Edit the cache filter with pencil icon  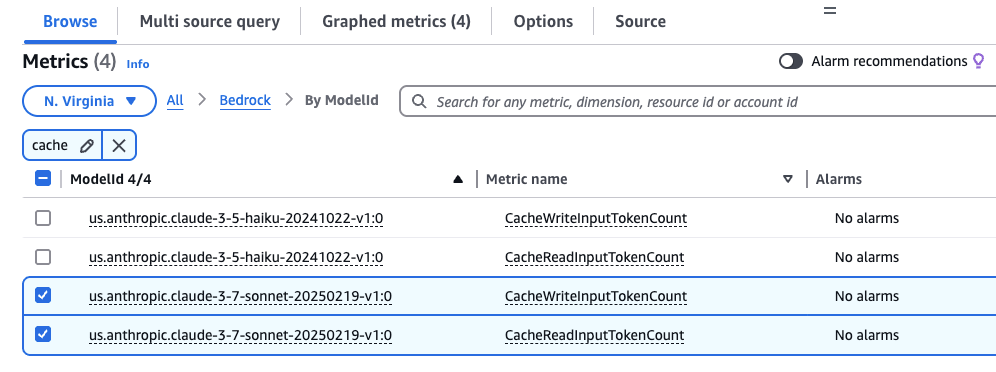(x=87, y=145)
